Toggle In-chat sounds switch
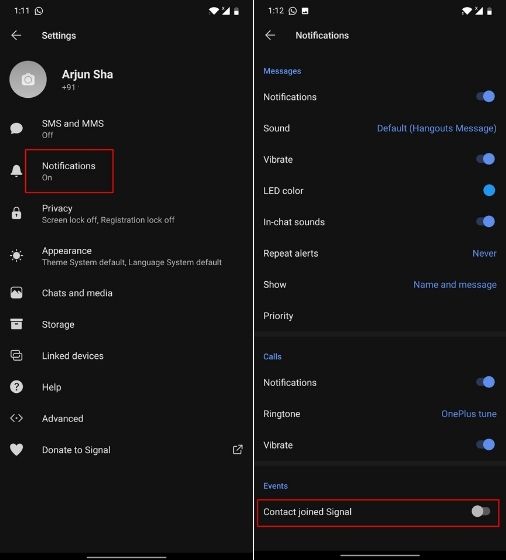 (486, 221)
